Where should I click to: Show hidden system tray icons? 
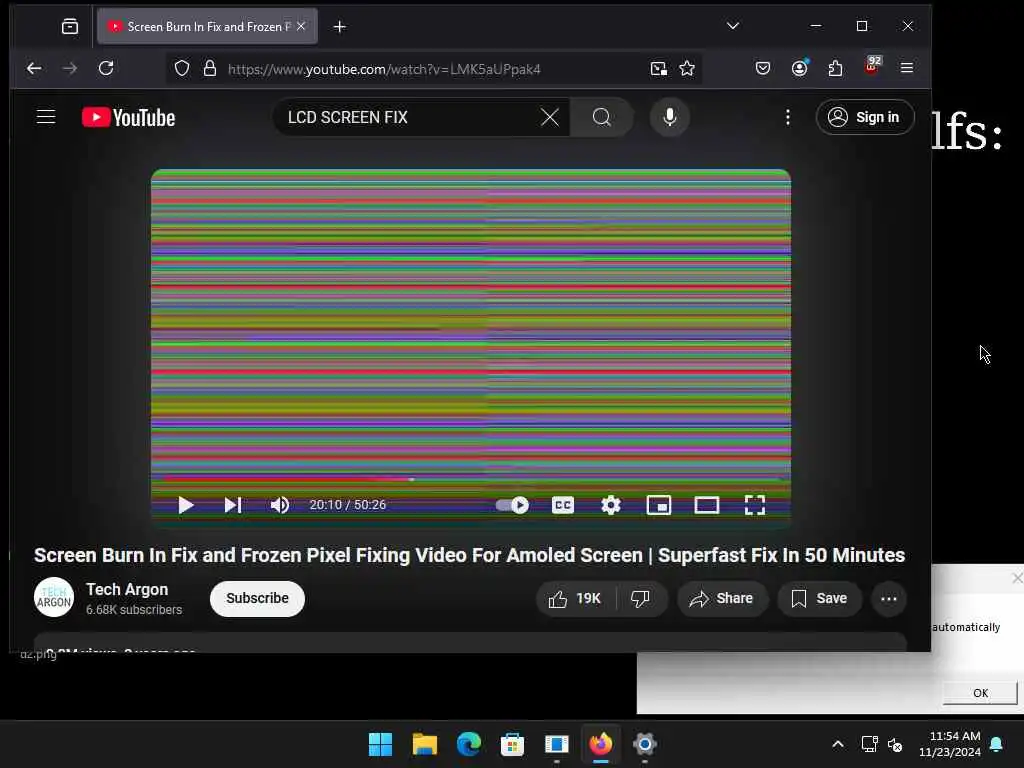pyautogui.click(x=838, y=744)
